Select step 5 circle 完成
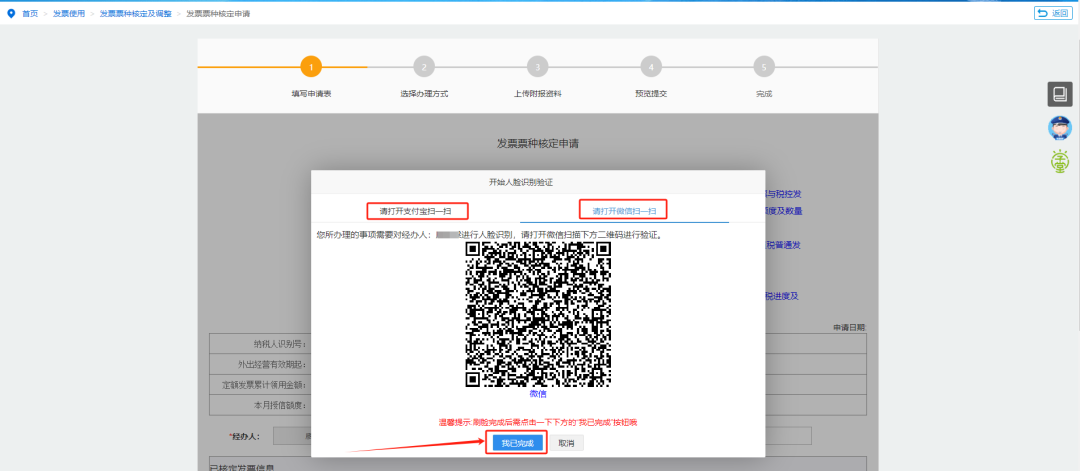This screenshot has width=1080, height=471. (x=764, y=67)
